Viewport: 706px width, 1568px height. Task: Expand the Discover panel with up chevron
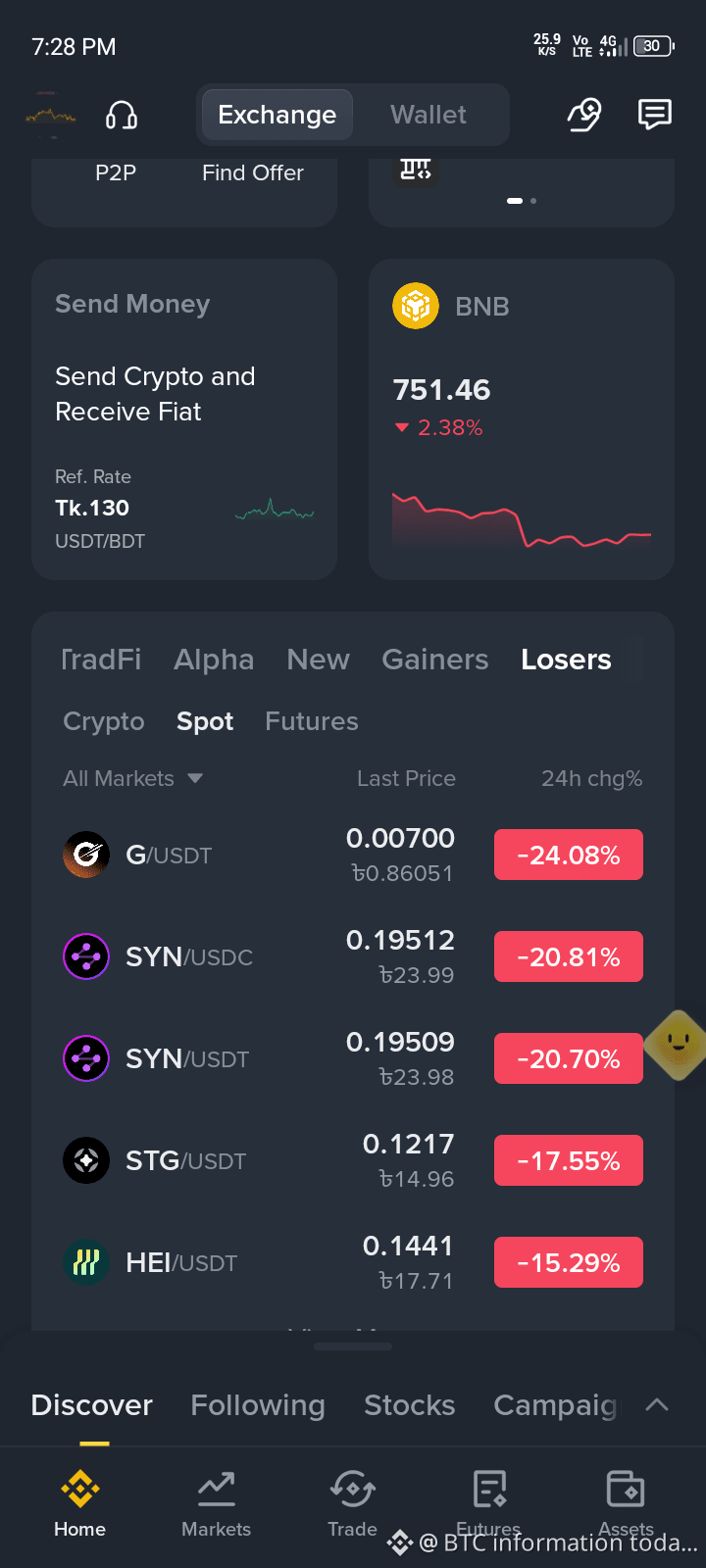point(657,1404)
